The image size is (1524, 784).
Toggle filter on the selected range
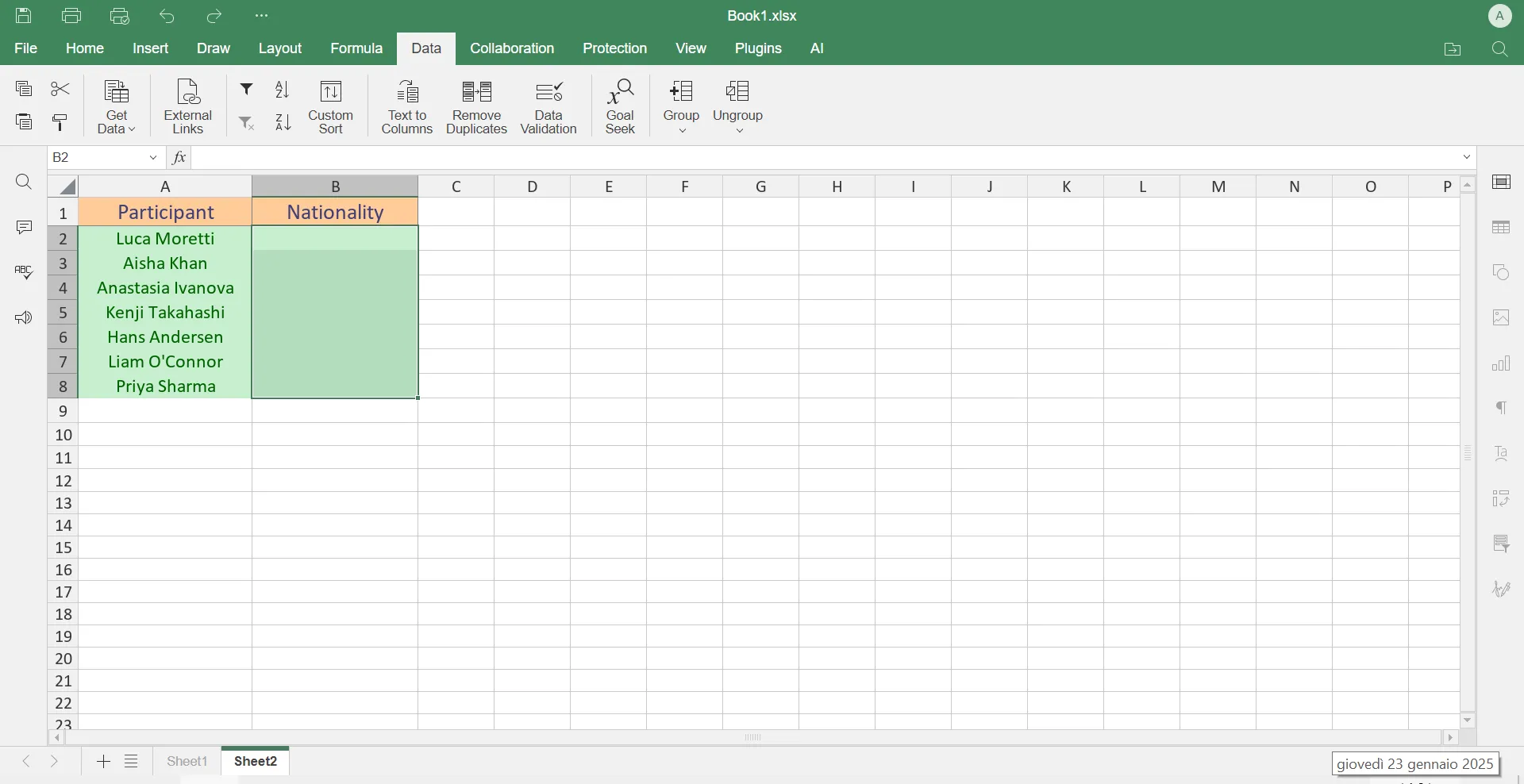click(246, 90)
